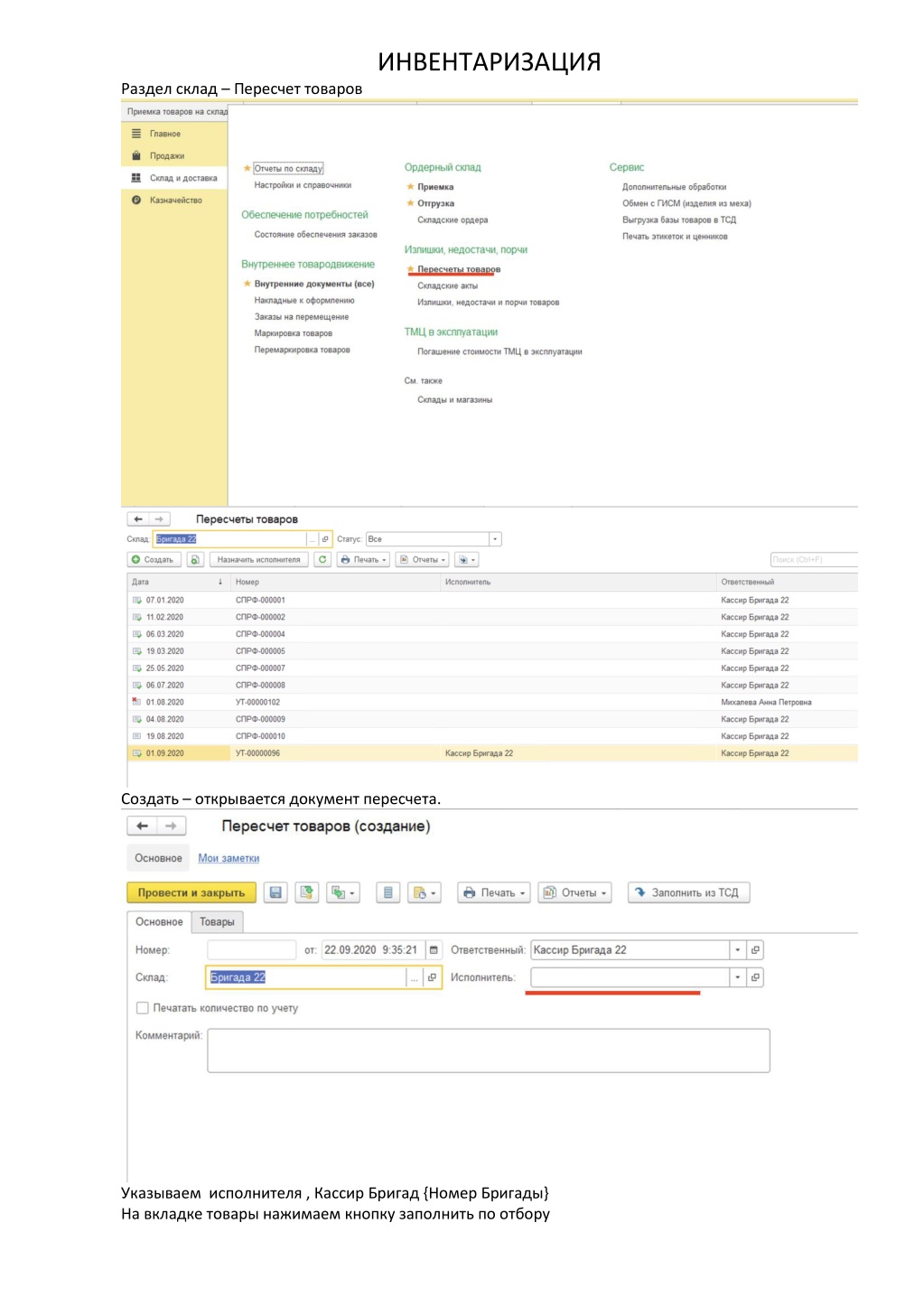This screenshot has width=924, height=1307.
Task: Open Печать этикеток и ценников
Action: click(x=674, y=237)
